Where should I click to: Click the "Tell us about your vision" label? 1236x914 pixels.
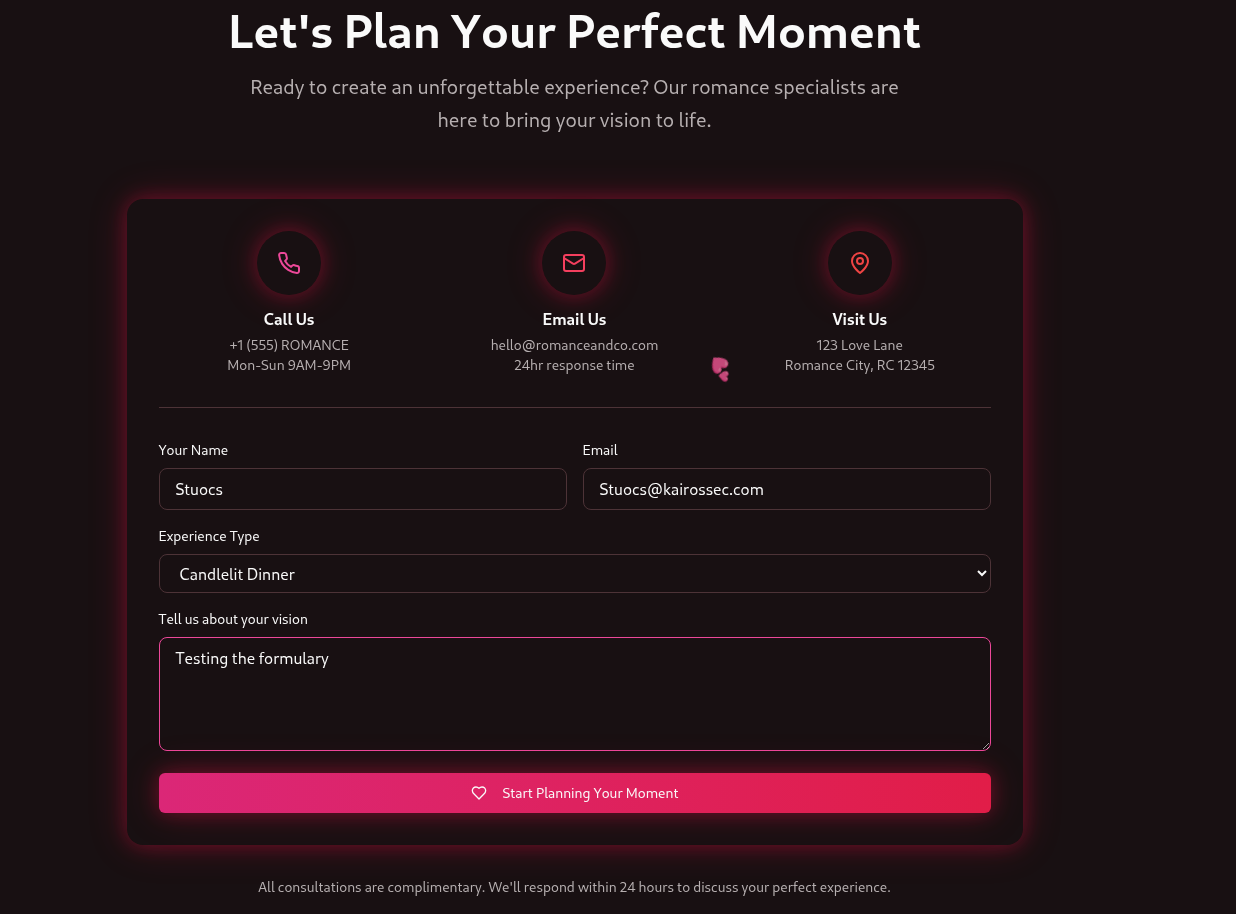[x=233, y=619]
